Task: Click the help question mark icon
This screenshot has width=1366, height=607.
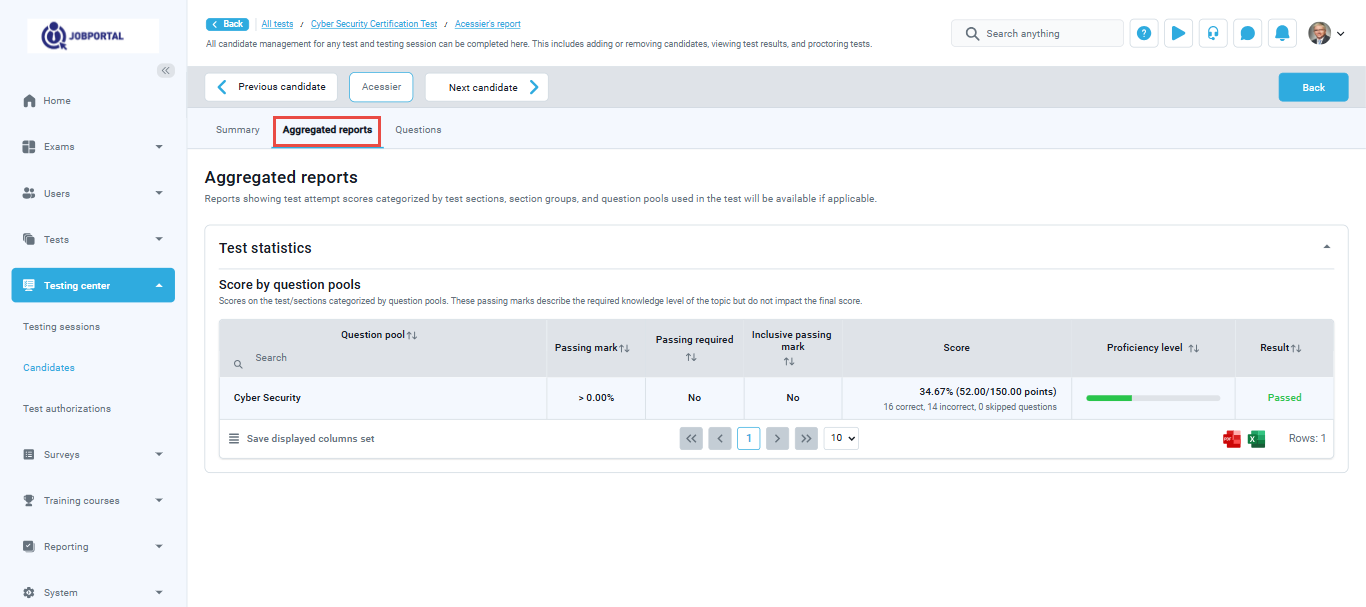Action: (x=1144, y=33)
